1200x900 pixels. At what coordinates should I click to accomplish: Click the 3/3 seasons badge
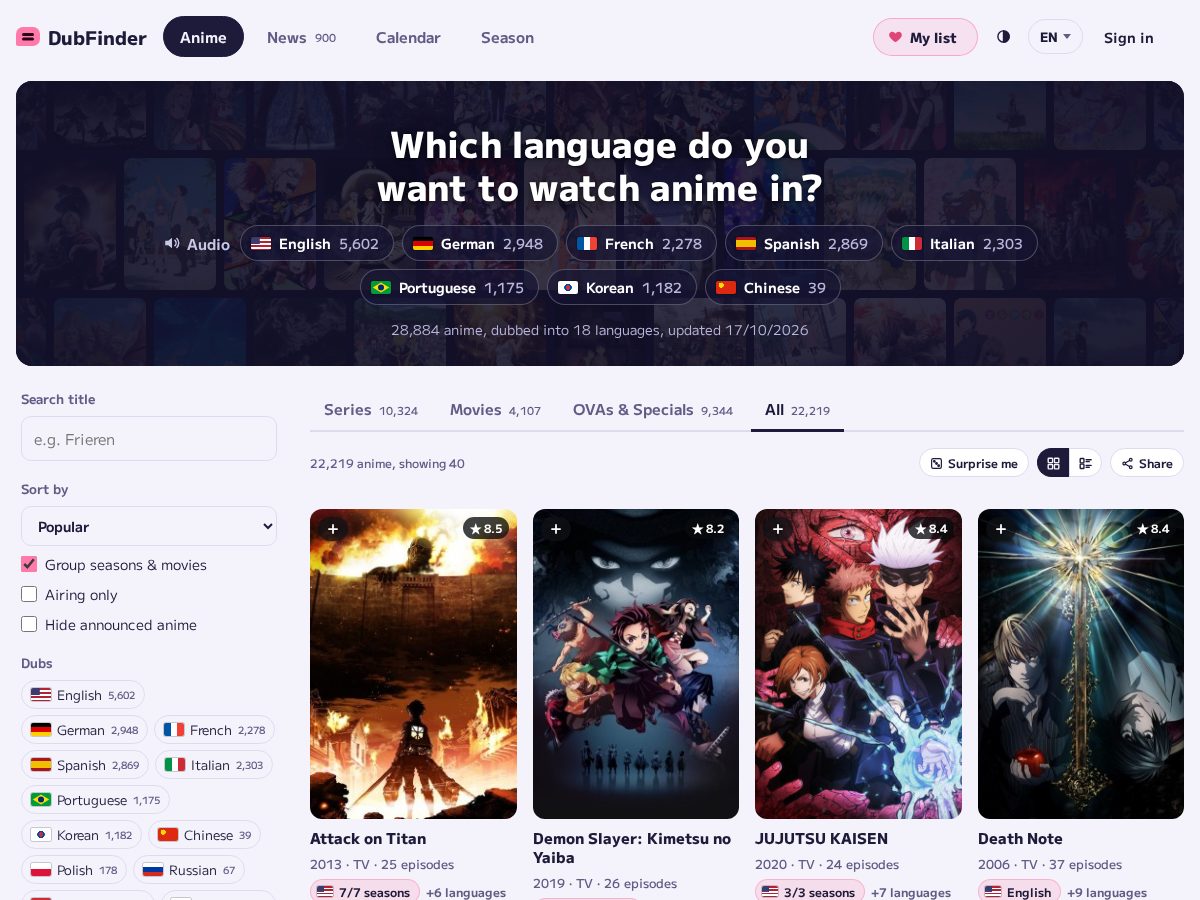point(809,891)
